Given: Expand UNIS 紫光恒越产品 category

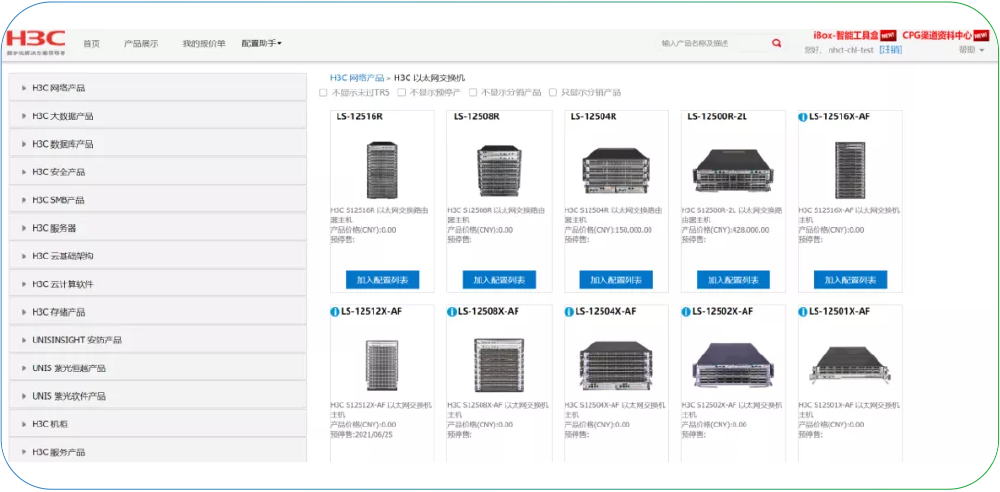Looking at the screenshot, I should (158, 368).
